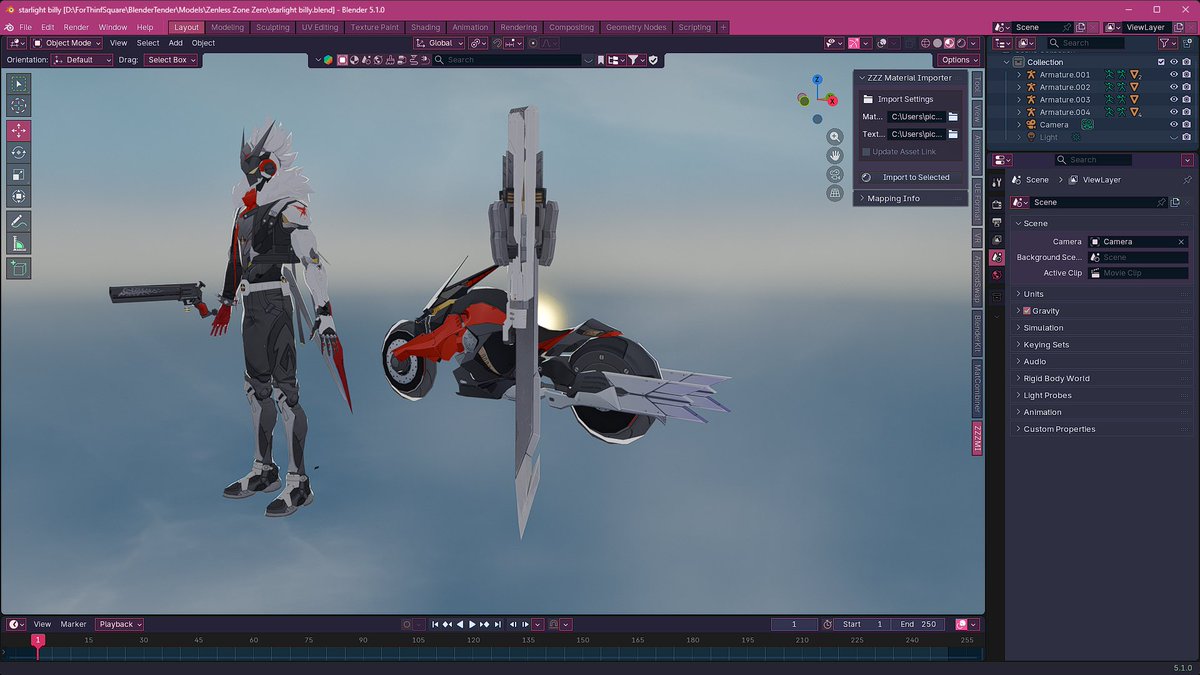Switch to the Geometry Nodes workspace tab

(636, 27)
